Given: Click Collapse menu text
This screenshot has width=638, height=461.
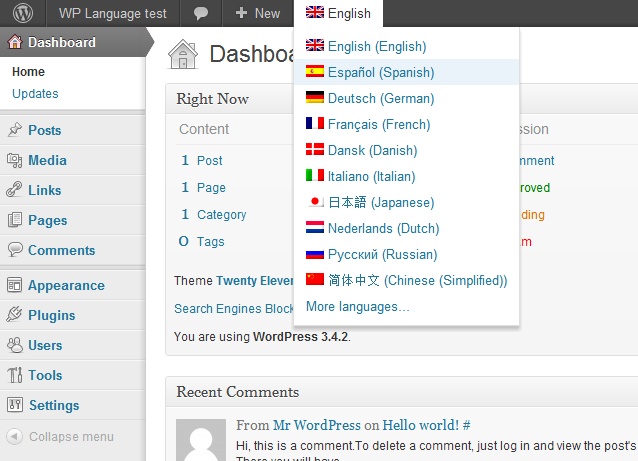Looking at the screenshot, I should [x=71, y=437].
